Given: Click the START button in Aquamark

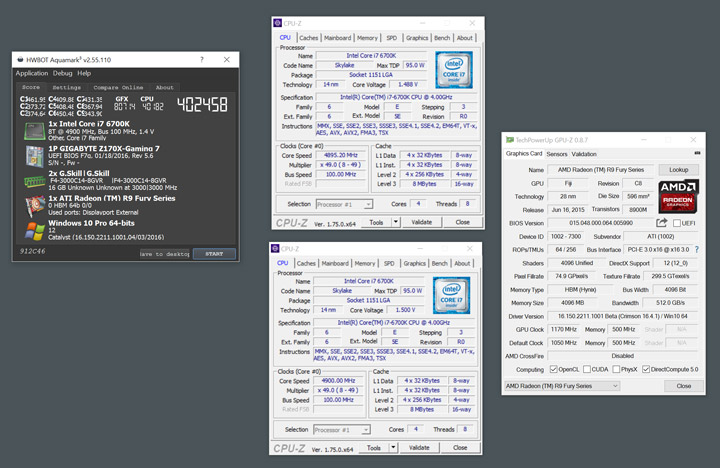Looking at the screenshot, I should click(214, 254).
